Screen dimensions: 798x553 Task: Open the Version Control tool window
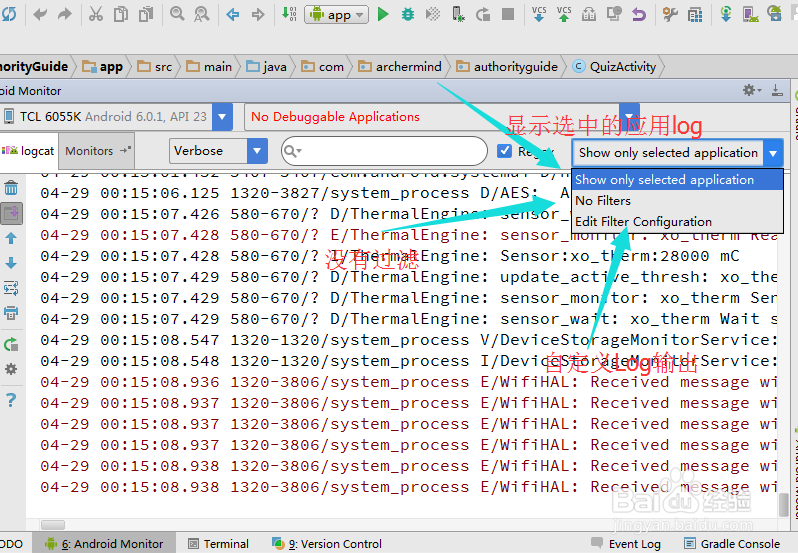pyautogui.click(x=327, y=544)
